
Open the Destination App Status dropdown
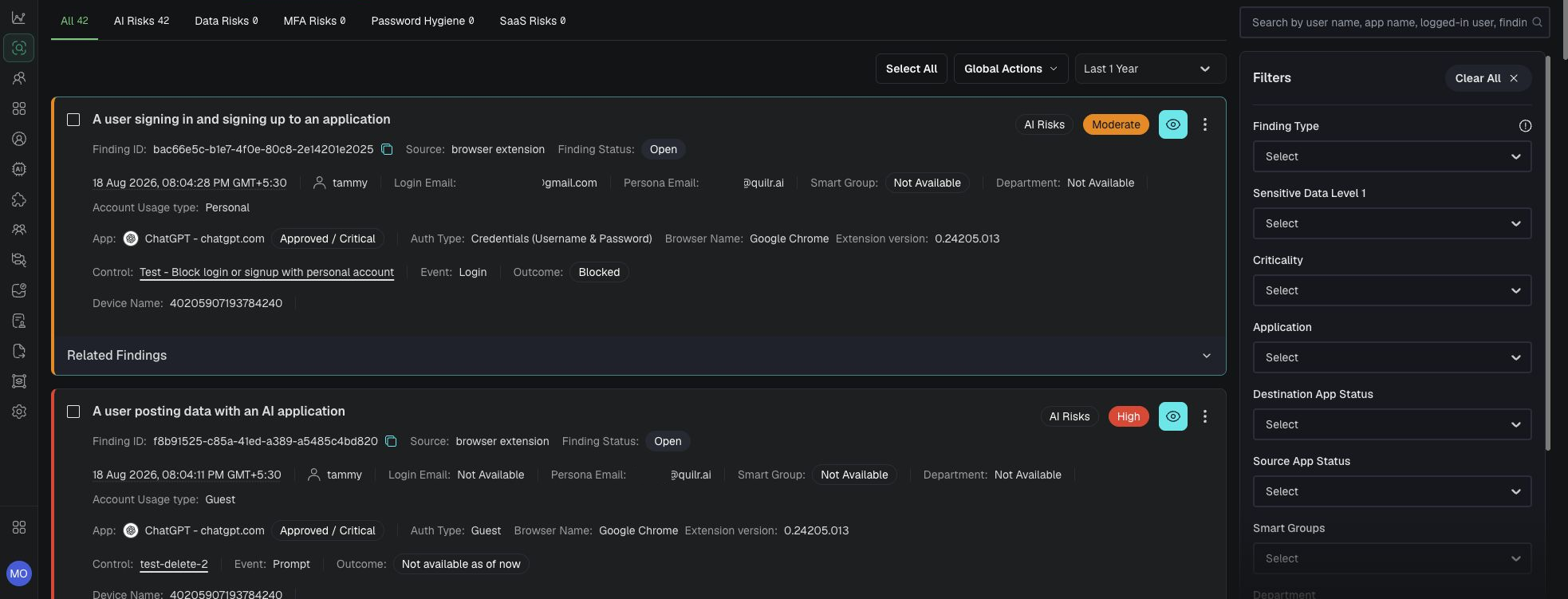tap(1392, 424)
